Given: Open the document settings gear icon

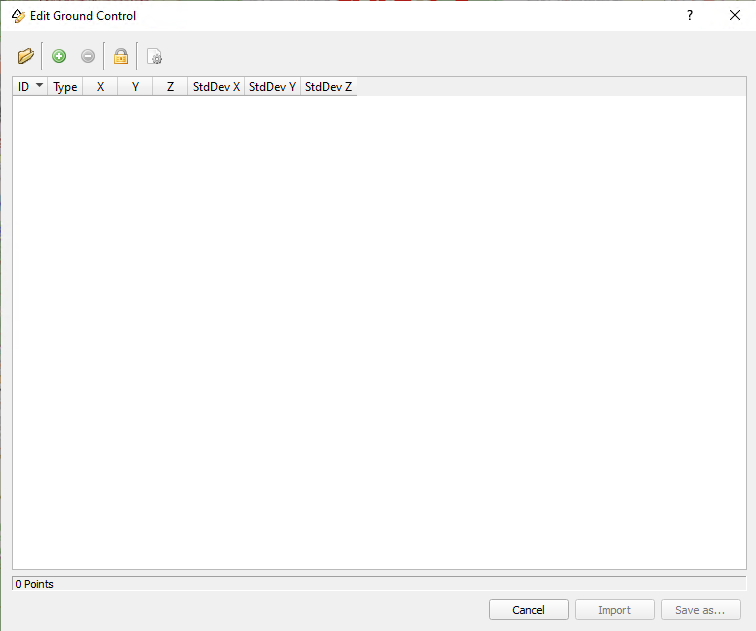Looking at the screenshot, I should (154, 56).
